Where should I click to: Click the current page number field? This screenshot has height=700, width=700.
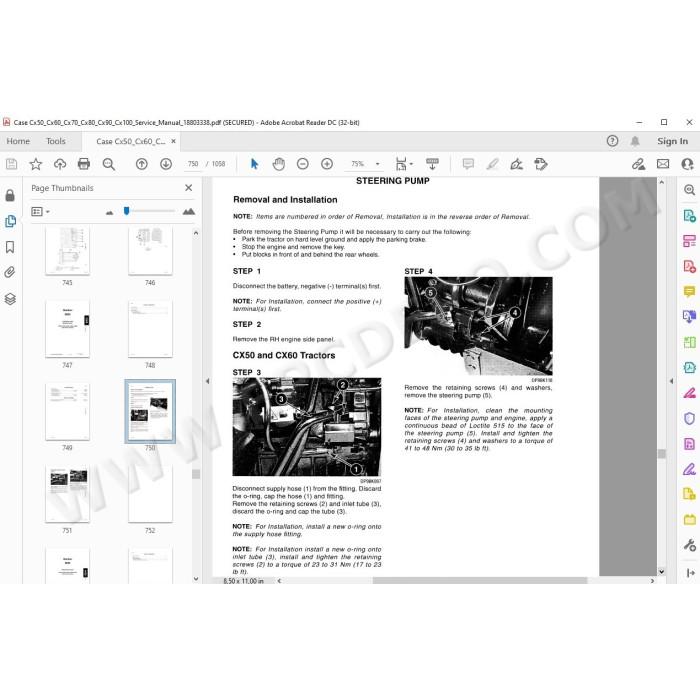coord(193,164)
